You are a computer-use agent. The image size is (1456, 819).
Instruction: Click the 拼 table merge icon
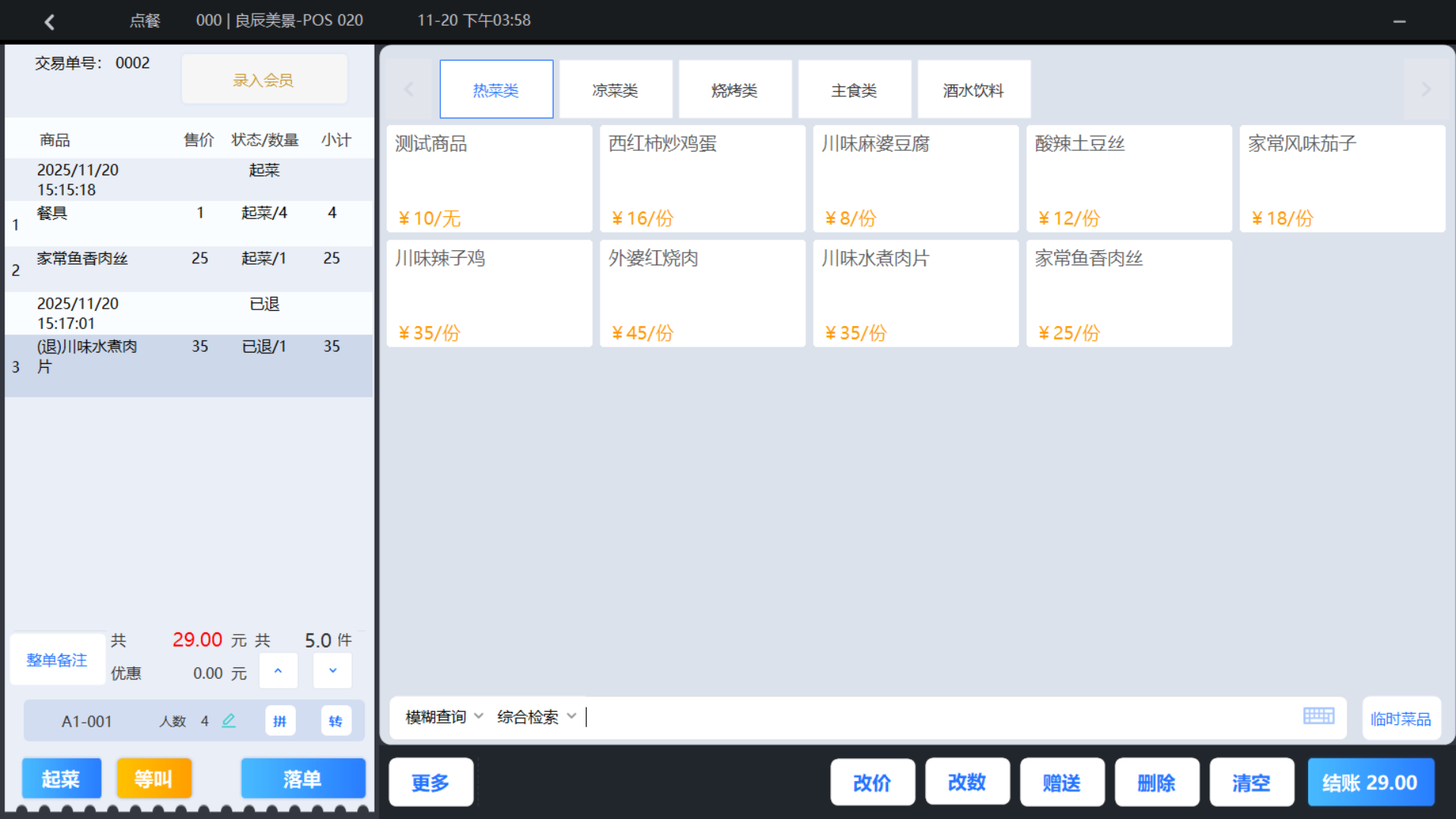[280, 720]
